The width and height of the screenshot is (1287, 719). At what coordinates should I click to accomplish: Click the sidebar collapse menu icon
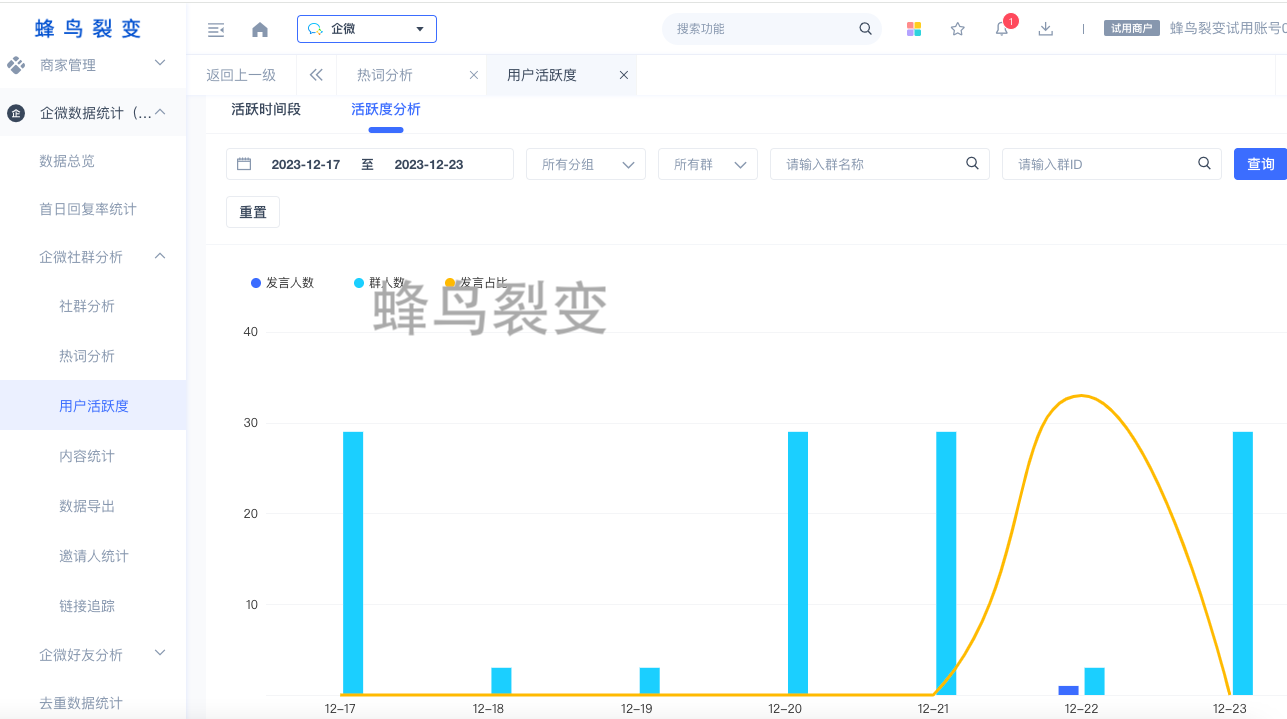[215, 30]
